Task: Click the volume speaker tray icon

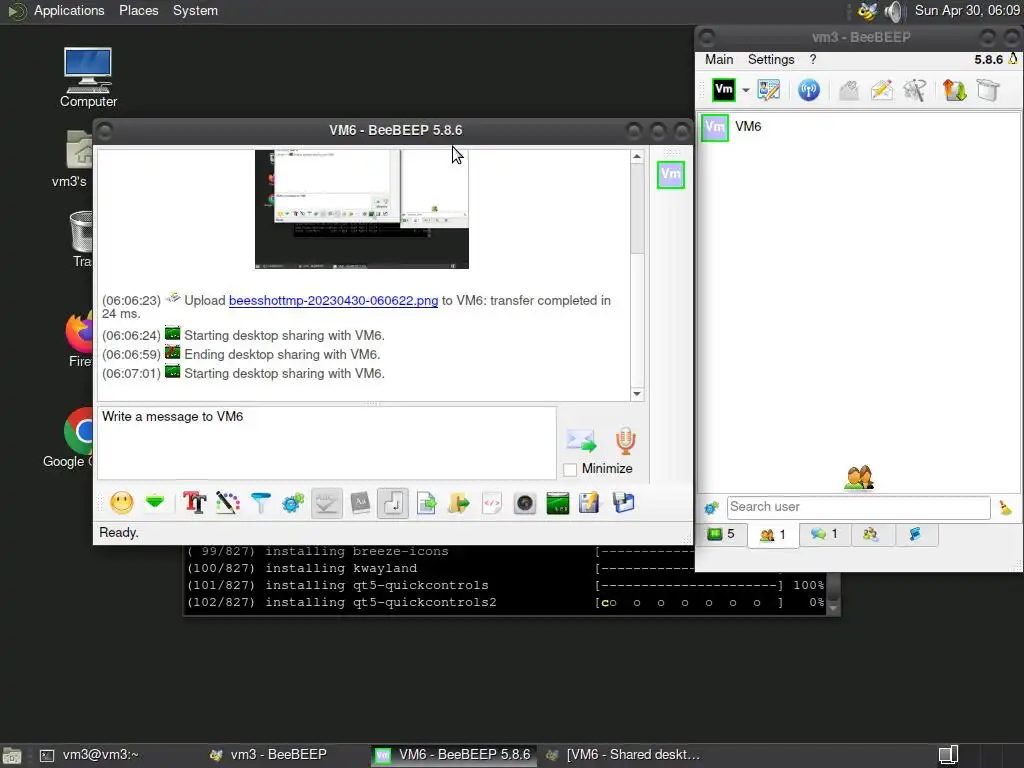Action: (x=893, y=11)
